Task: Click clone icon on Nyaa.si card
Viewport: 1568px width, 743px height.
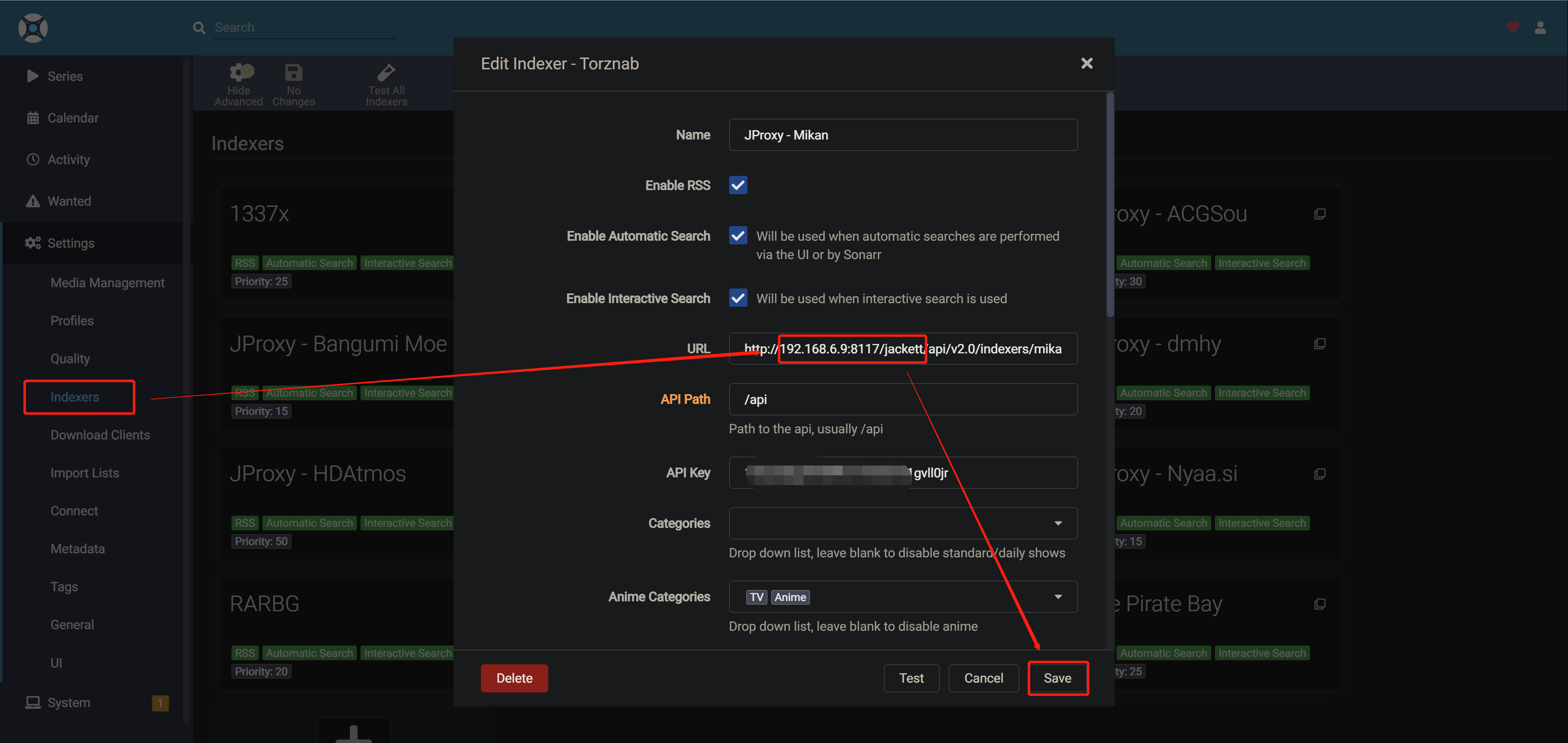Action: tap(1320, 474)
